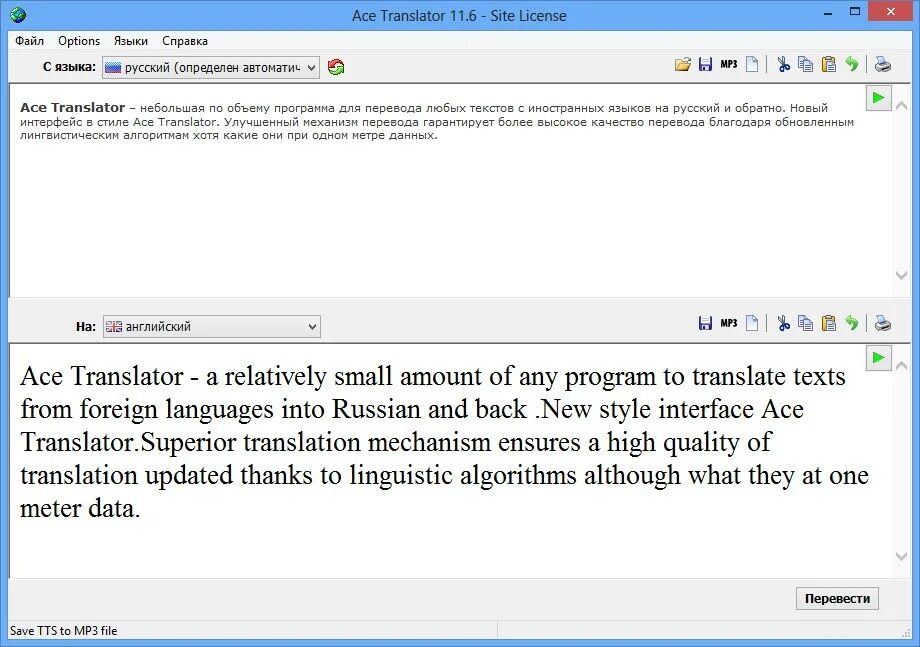Viewport: 920px width, 647px height.
Task: Clear source text with new document icon
Action: pos(752,65)
